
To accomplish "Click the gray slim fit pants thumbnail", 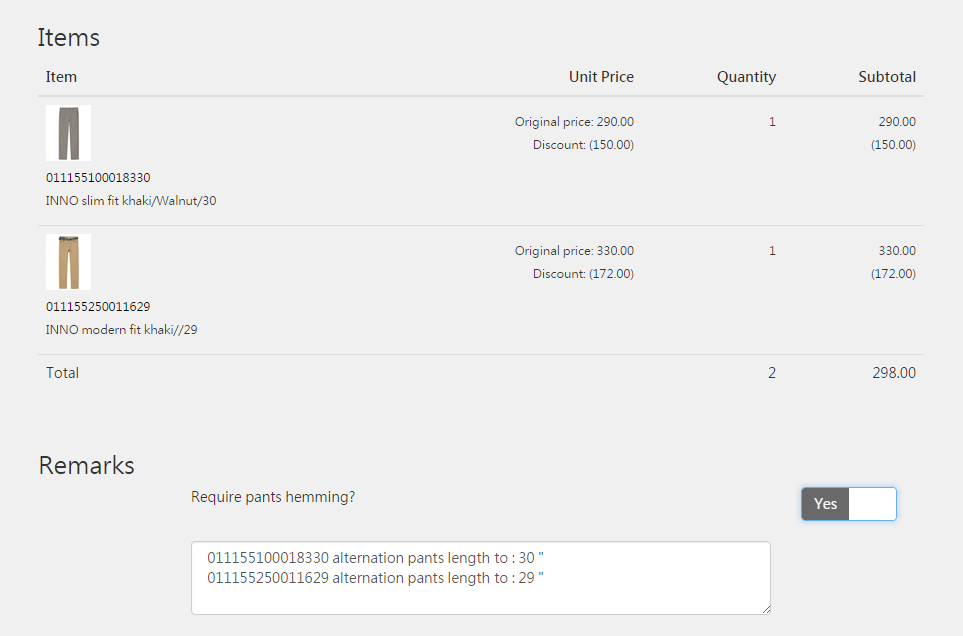I will point(68,133).
